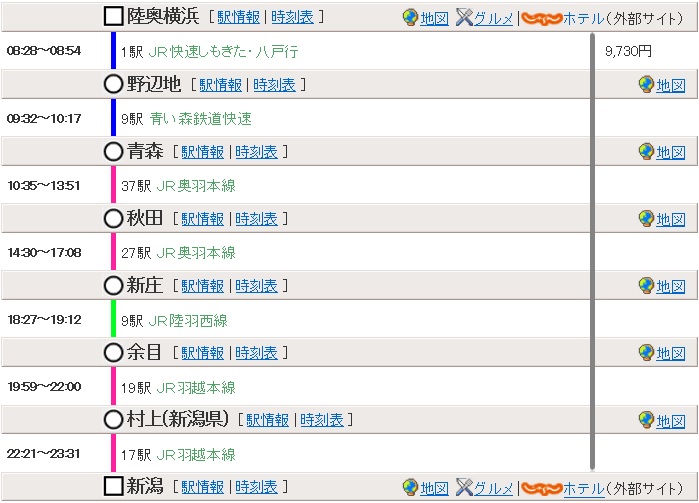Click circle station marker for 余目

[x=113, y=352]
